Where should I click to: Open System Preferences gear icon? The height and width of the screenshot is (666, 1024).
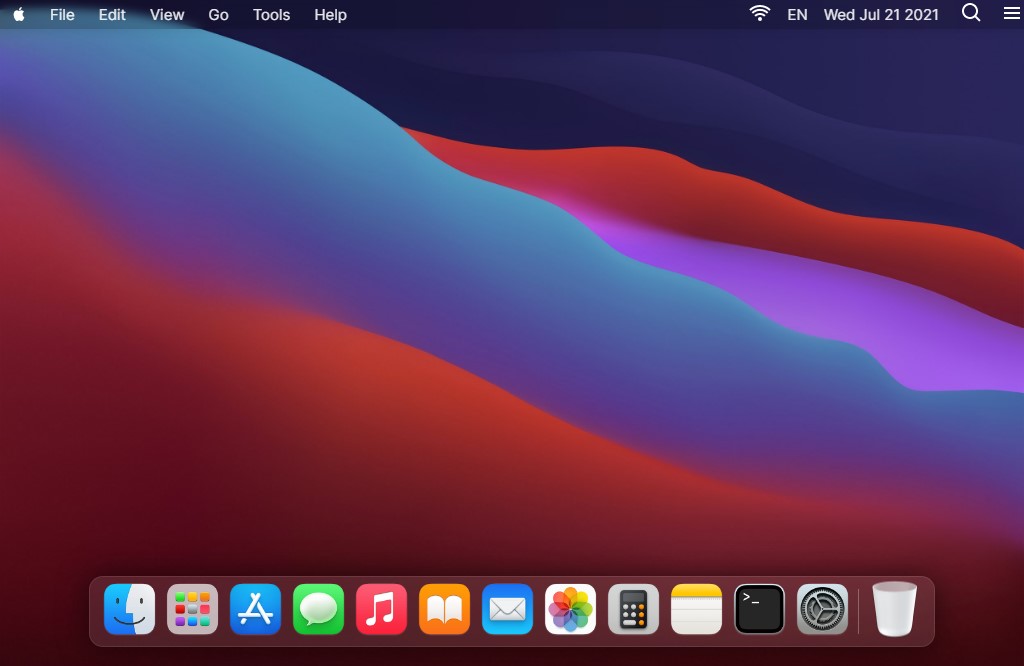(x=822, y=609)
